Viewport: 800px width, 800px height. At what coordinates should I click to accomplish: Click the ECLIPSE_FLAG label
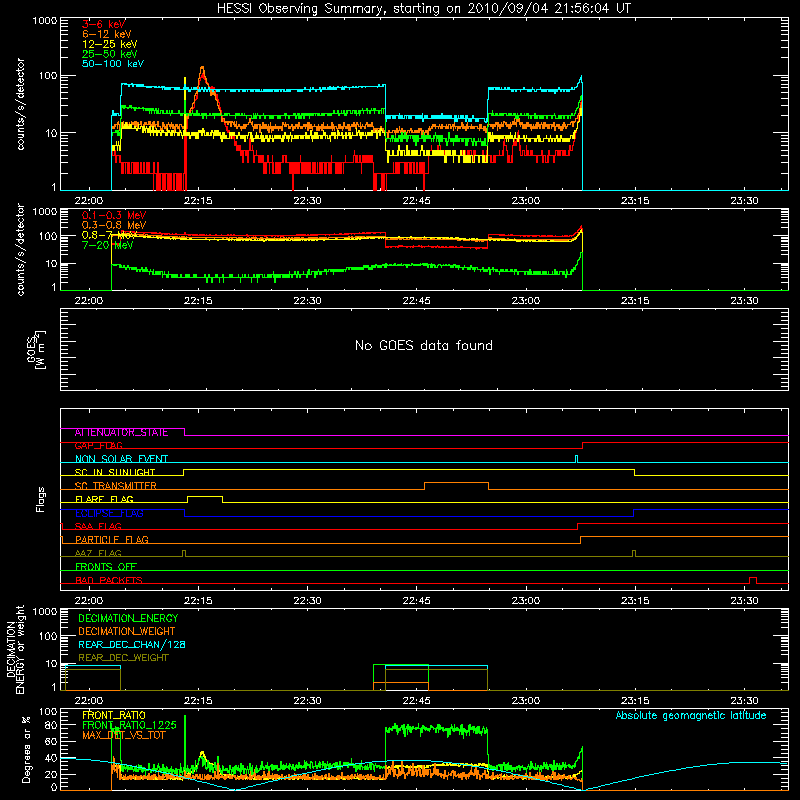(109, 513)
